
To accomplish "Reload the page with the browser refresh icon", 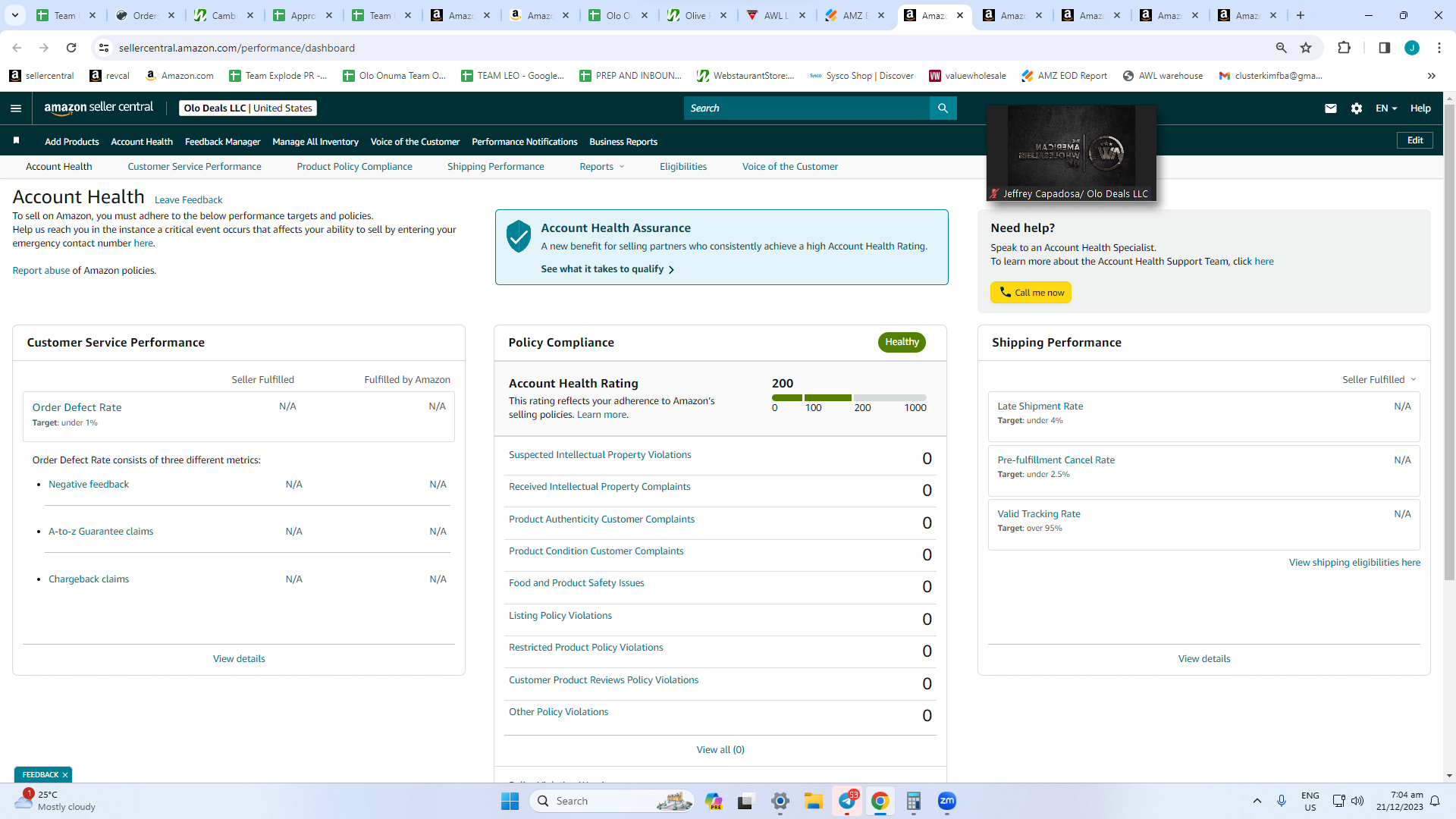I will pos(71,48).
